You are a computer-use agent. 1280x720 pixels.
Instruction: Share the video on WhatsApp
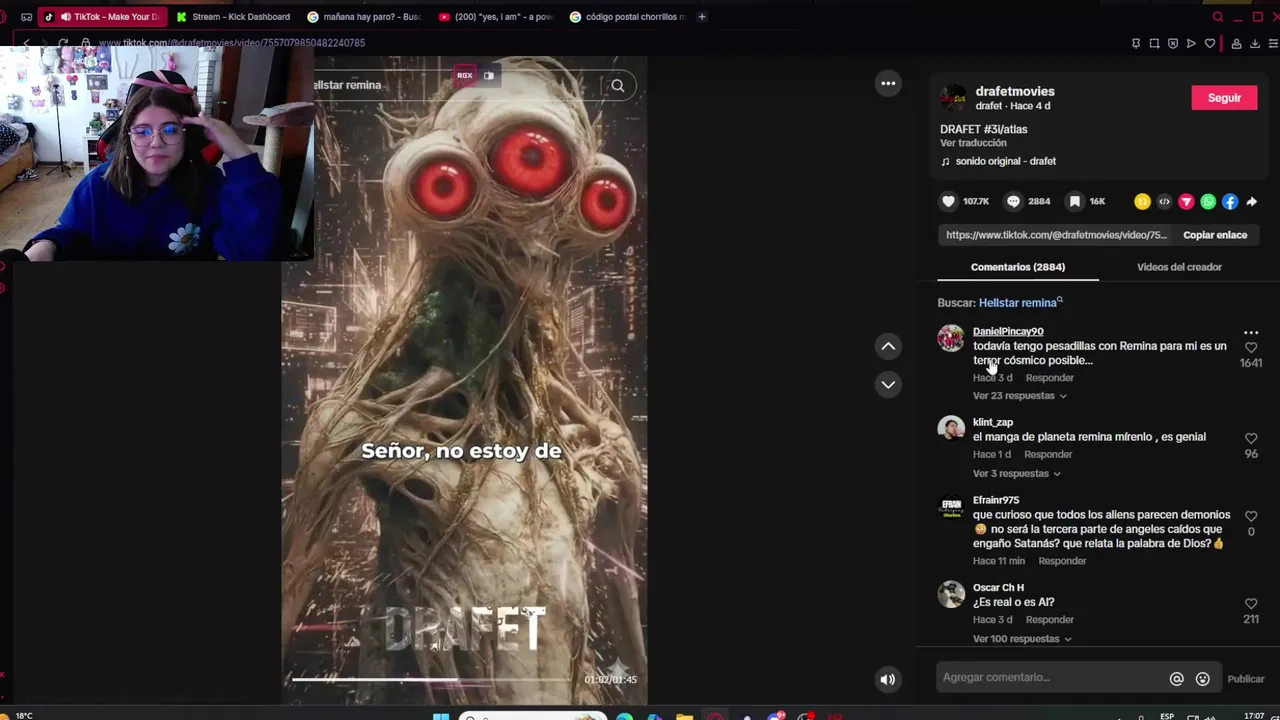pyautogui.click(x=1208, y=201)
